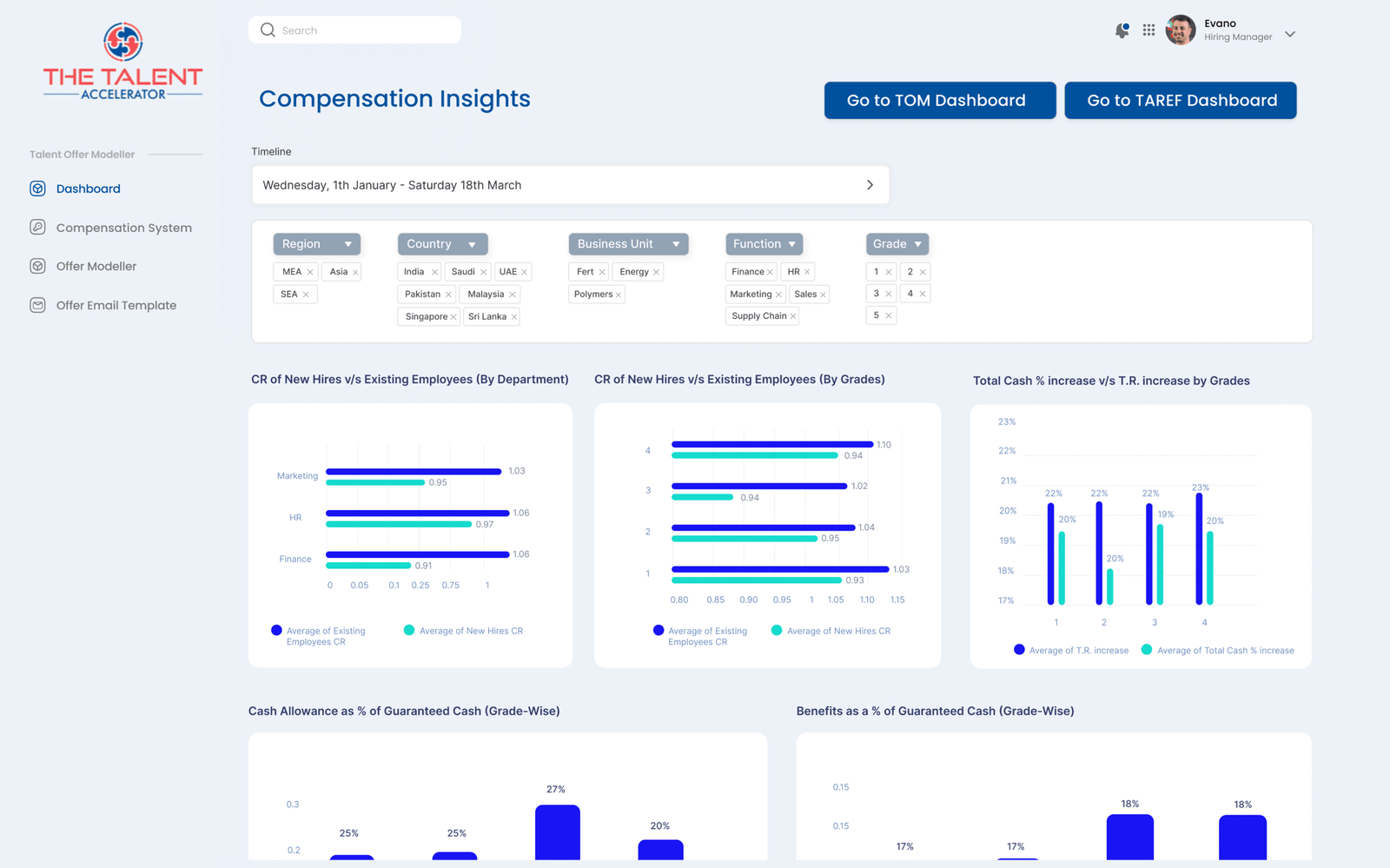The width and height of the screenshot is (1390, 868).
Task: Expand the user account chevron
Action: click(x=1290, y=35)
